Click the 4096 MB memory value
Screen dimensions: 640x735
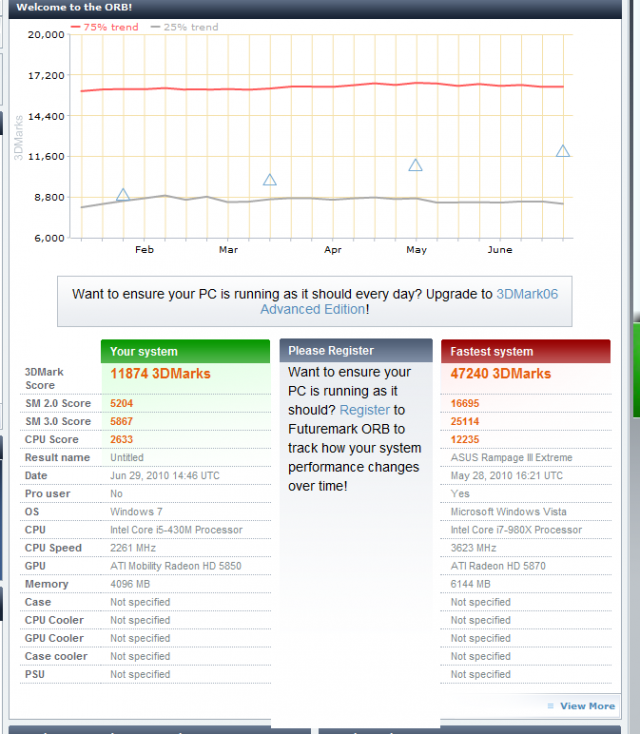pyautogui.click(x=130, y=584)
